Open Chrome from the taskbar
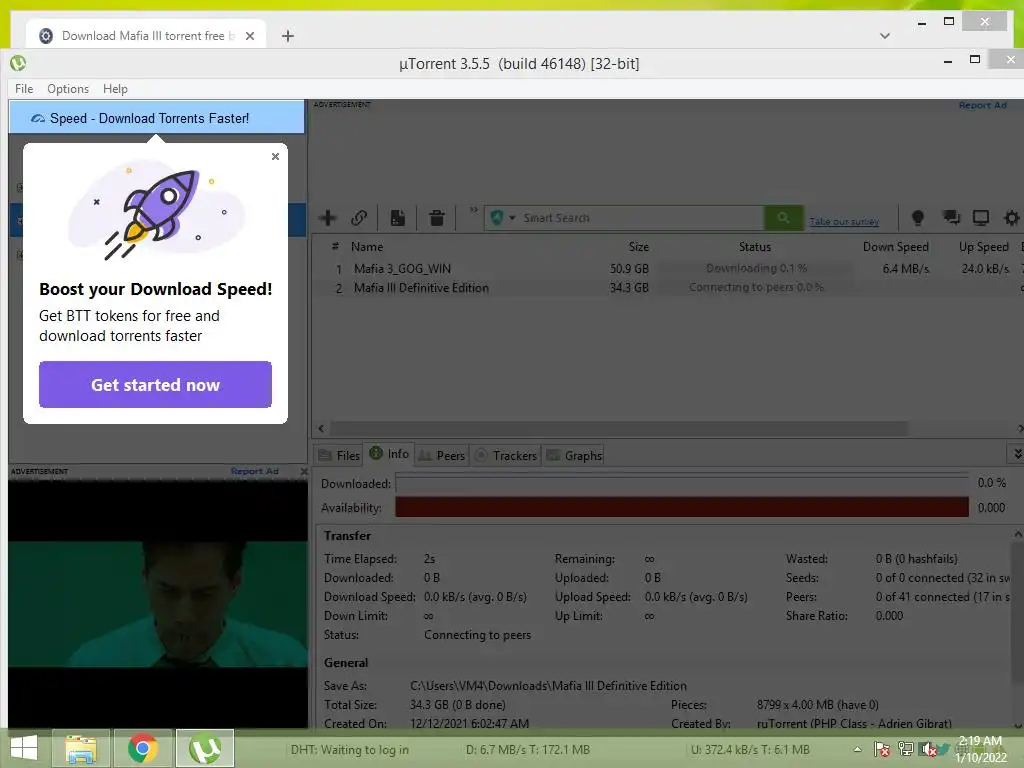 [x=143, y=748]
